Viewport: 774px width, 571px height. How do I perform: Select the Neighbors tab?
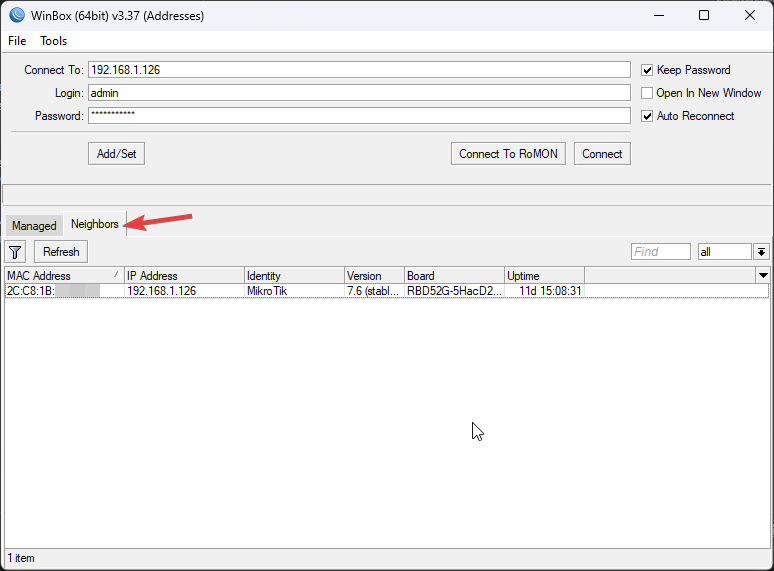tap(95, 224)
